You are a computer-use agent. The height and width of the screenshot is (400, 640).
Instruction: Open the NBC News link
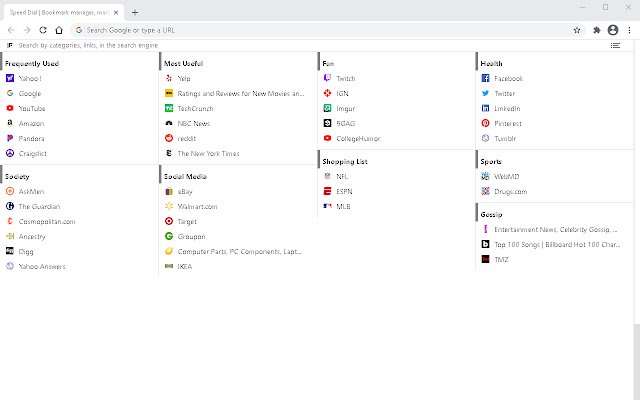tap(193, 123)
